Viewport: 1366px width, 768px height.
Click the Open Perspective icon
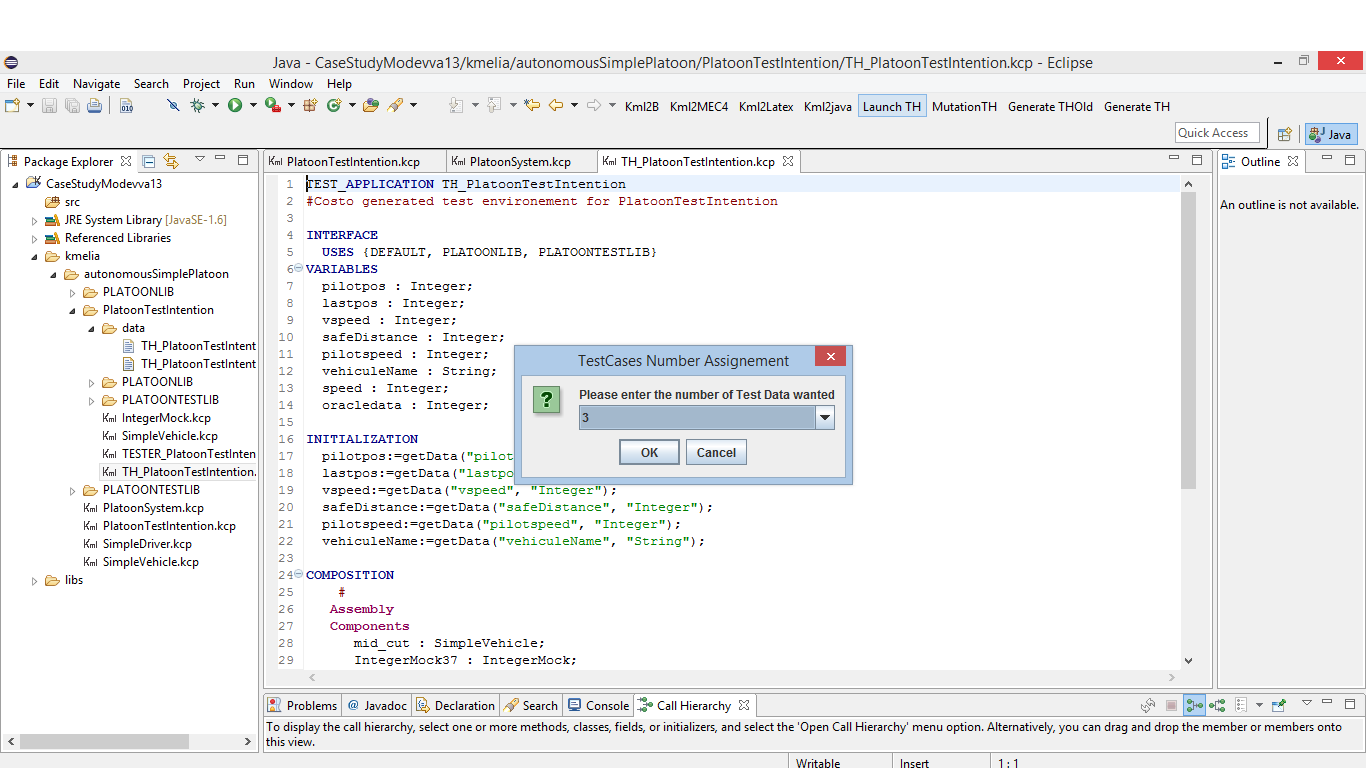1285,134
